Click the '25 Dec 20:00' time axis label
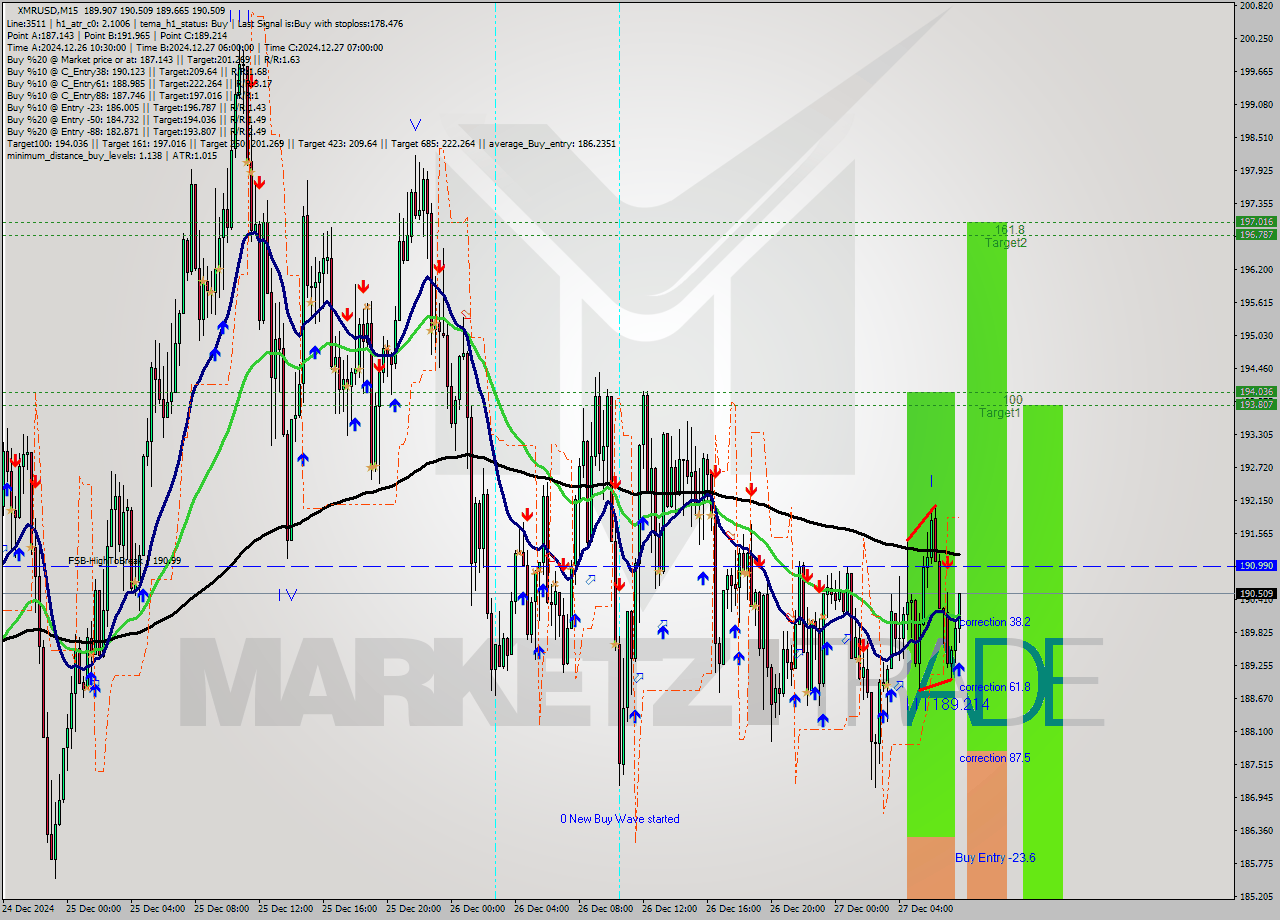 coord(413,909)
